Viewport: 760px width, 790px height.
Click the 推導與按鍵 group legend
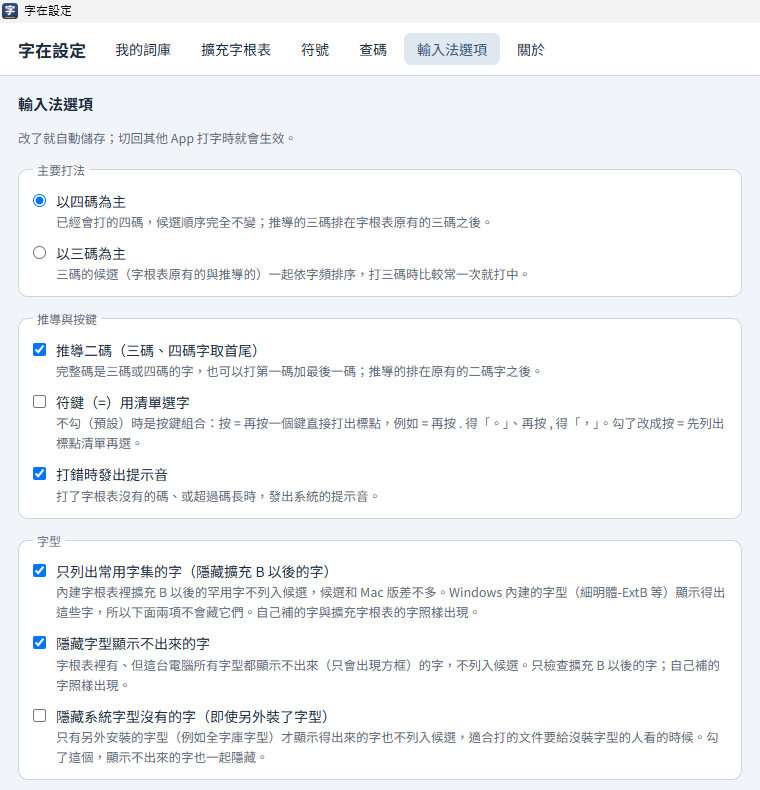(x=67, y=319)
